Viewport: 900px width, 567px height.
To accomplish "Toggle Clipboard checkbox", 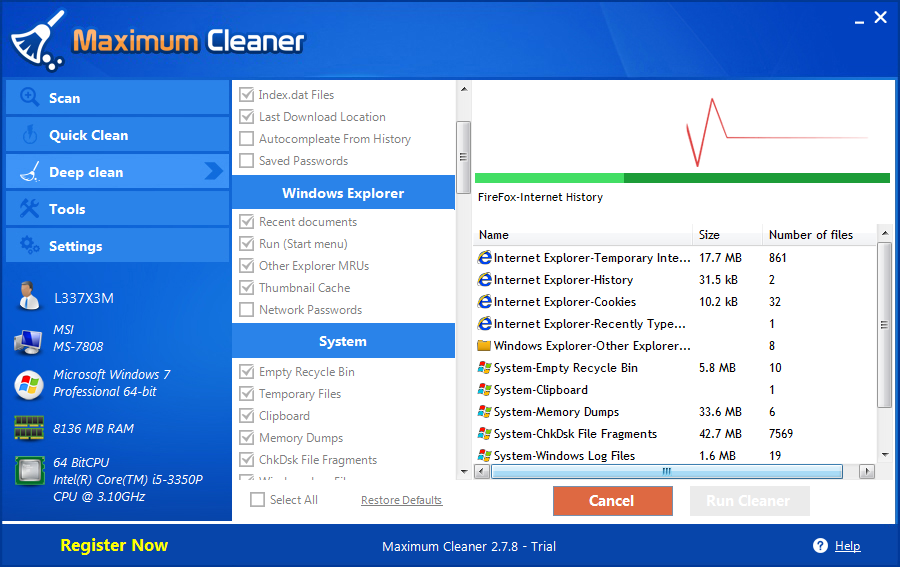I will (246, 415).
